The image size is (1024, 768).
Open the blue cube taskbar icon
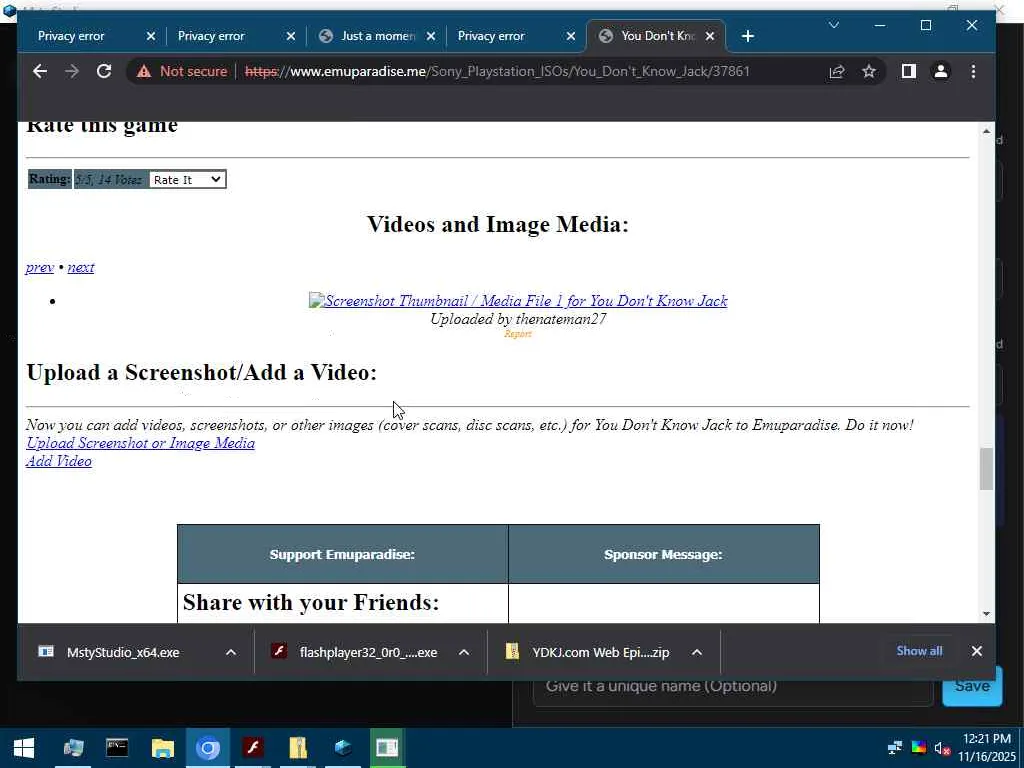[343, 748]
